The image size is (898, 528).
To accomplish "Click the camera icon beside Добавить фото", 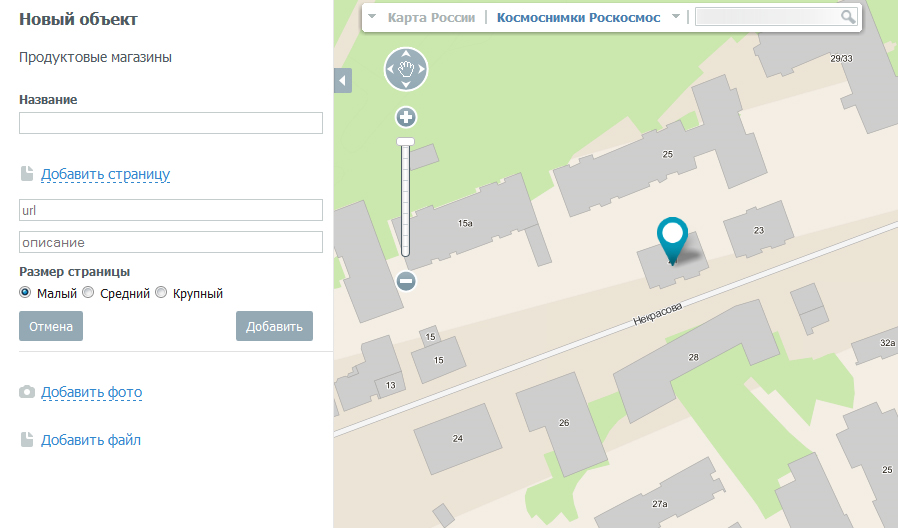I will tap(27, 392).
